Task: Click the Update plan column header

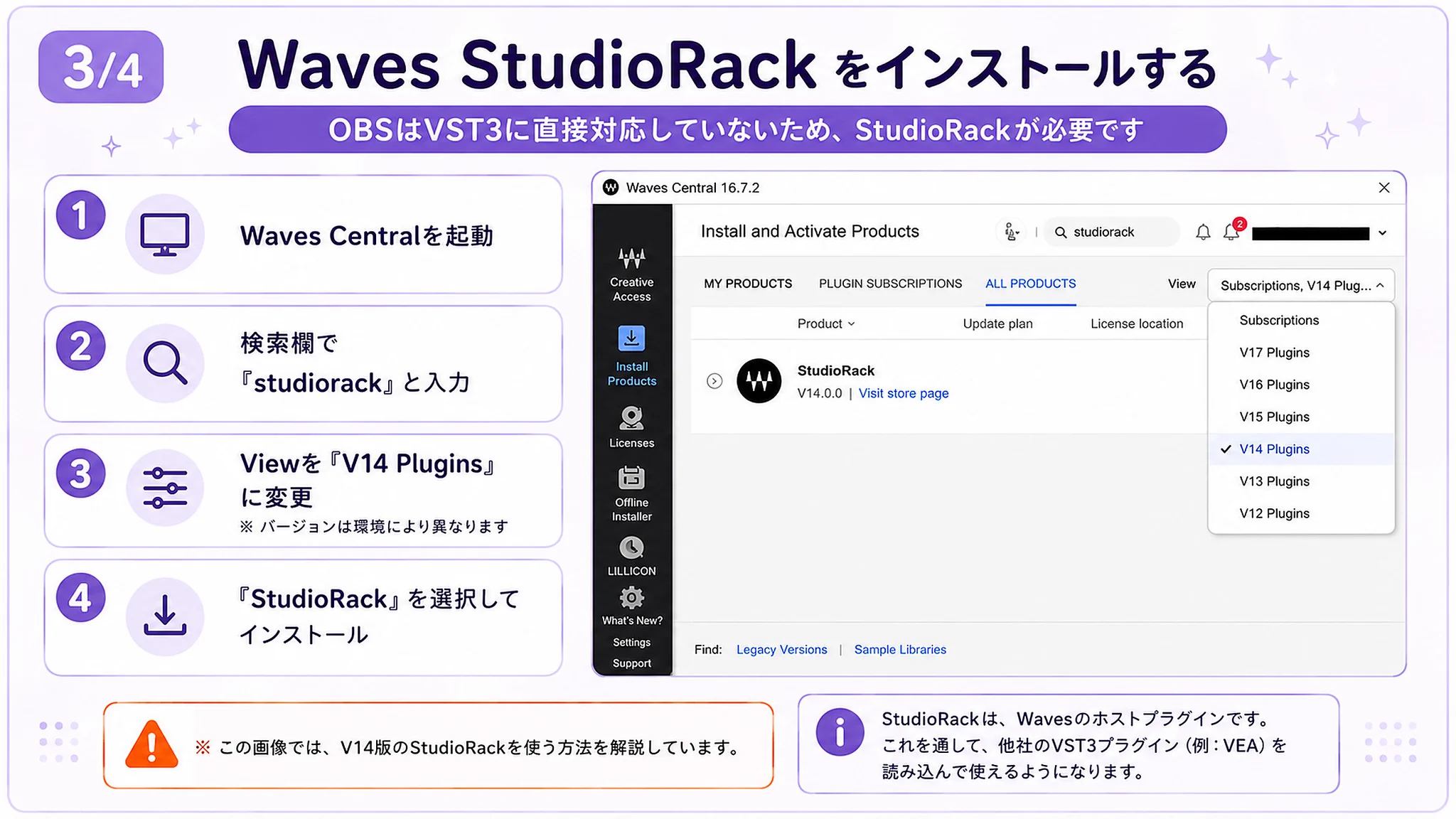Action: pos(997,323)
